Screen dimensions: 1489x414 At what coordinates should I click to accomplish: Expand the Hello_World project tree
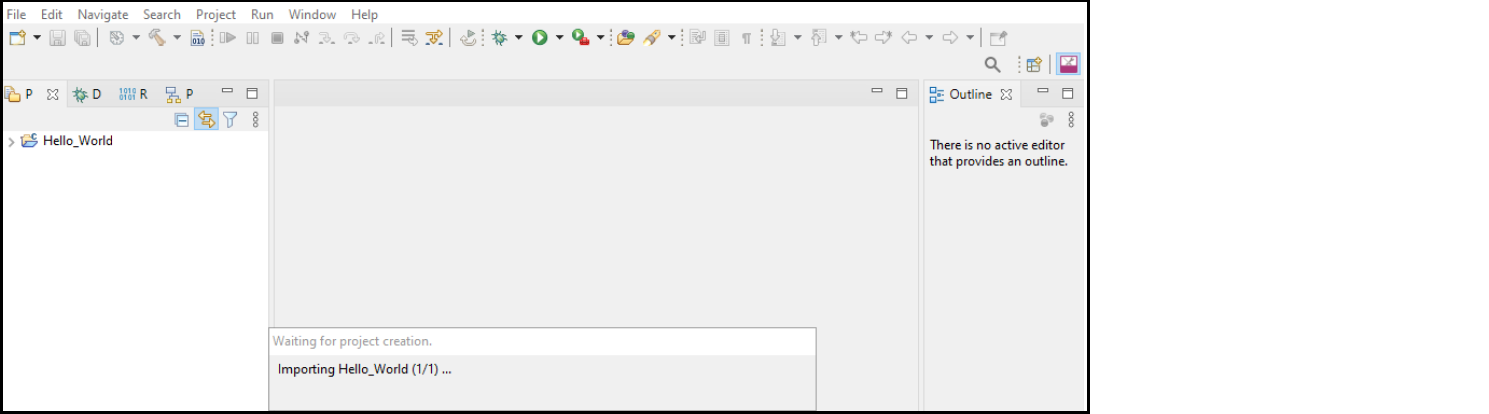coord(11,142)
